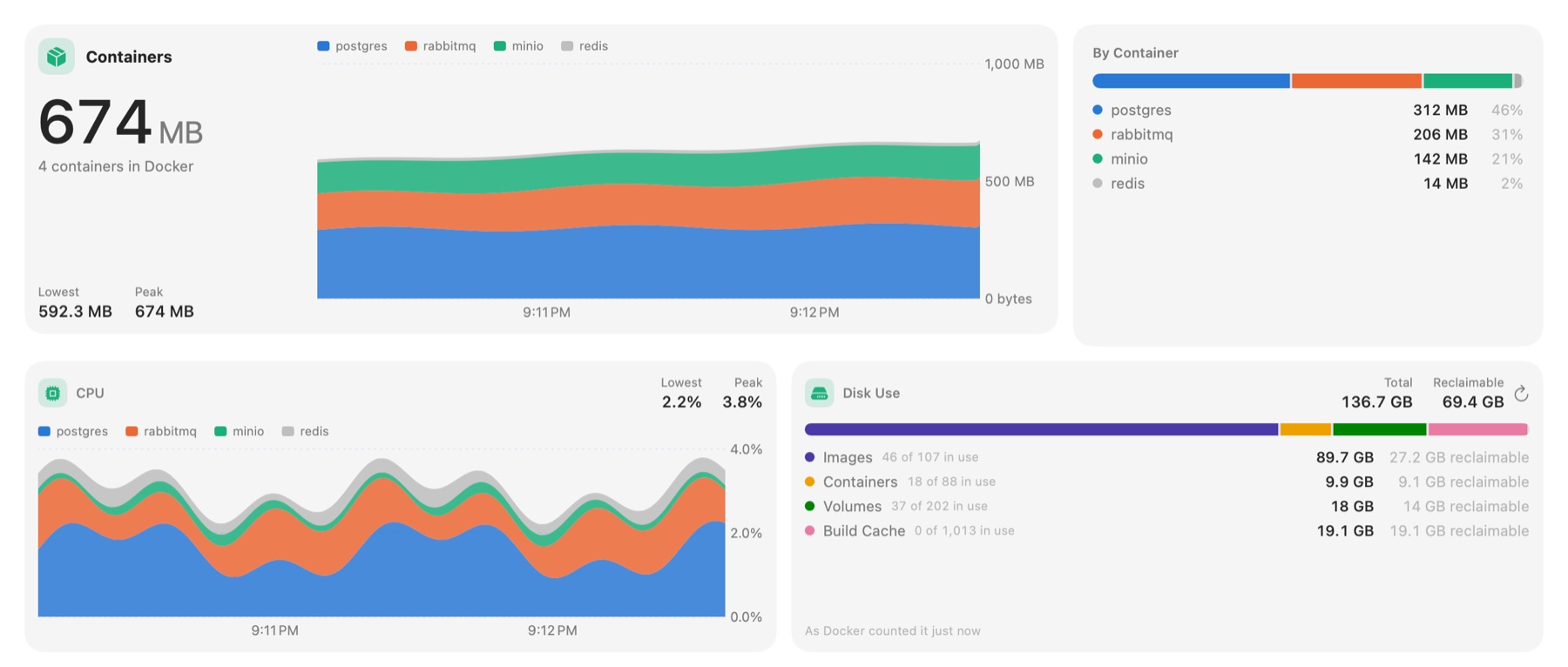Click the green Containers cube icon

pyautogui.click(x=57, y=57)
